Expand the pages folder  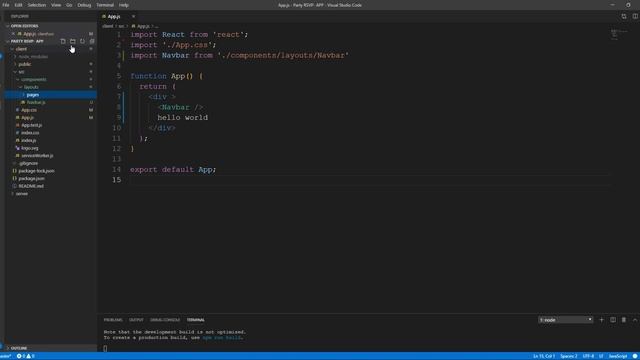click(x=33, y=95)
